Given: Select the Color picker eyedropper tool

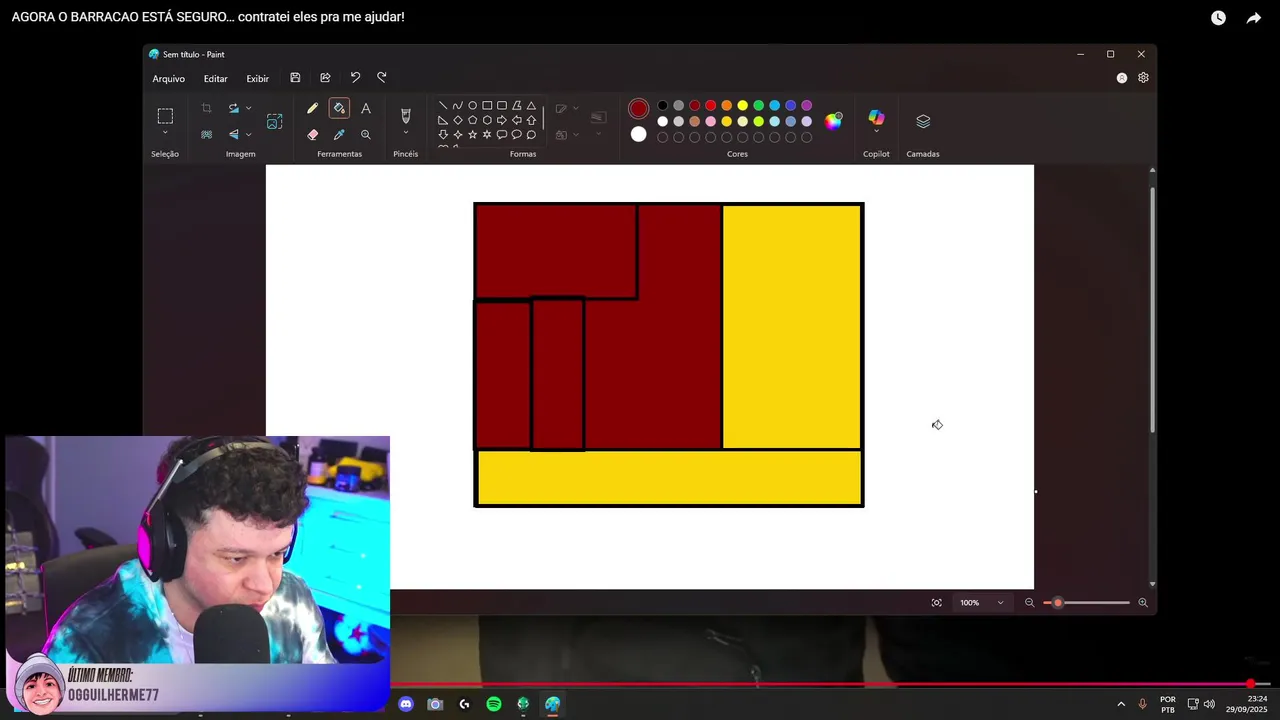Looking at the screenshot, I should (x=339, y=134).
